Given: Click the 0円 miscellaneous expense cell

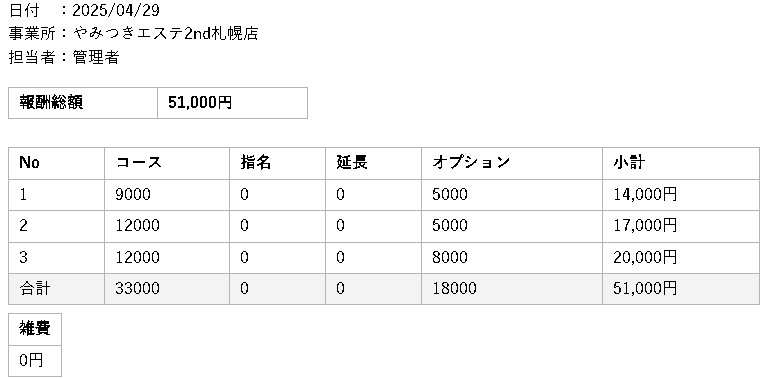Looking at the screenshot, I should (35, 361).
